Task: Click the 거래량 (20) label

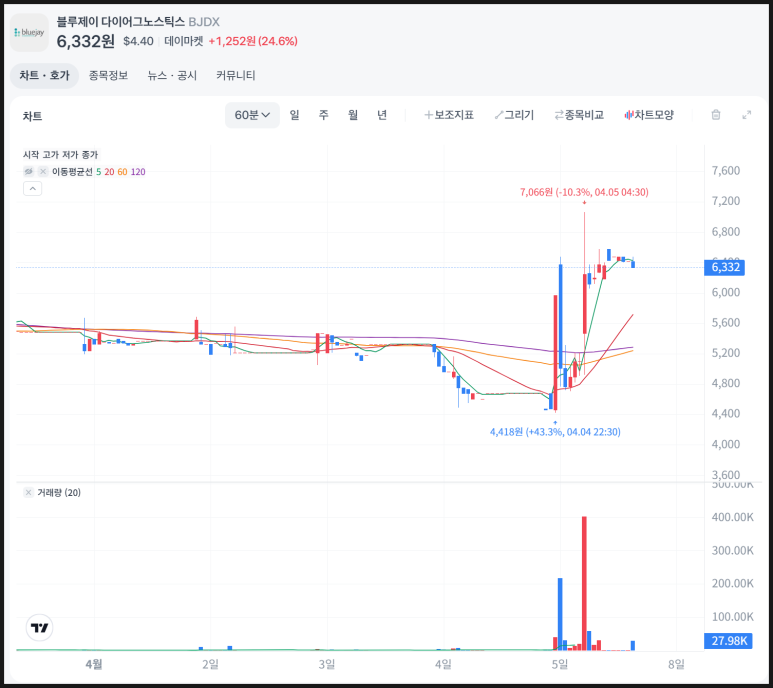Action: pos(59,492)
